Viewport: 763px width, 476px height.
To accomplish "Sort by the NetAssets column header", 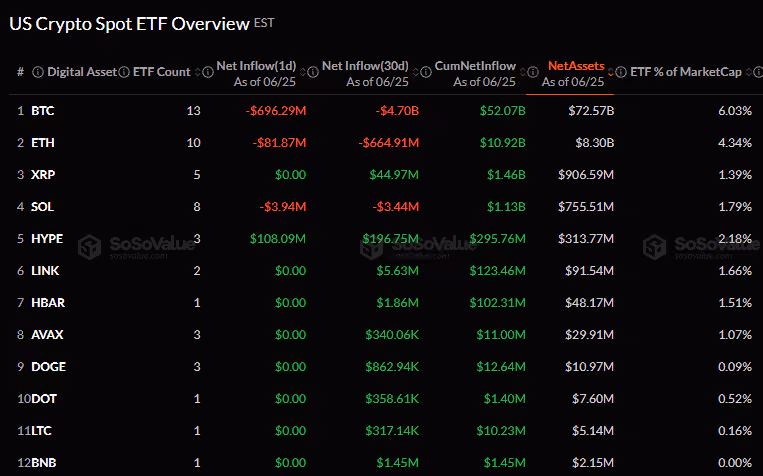I will (576, 66).
